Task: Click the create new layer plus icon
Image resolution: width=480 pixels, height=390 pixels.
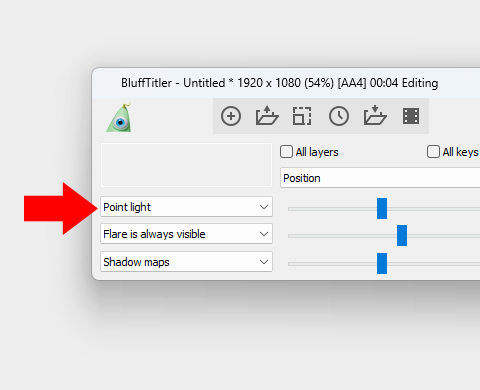Action: point(231,116)
